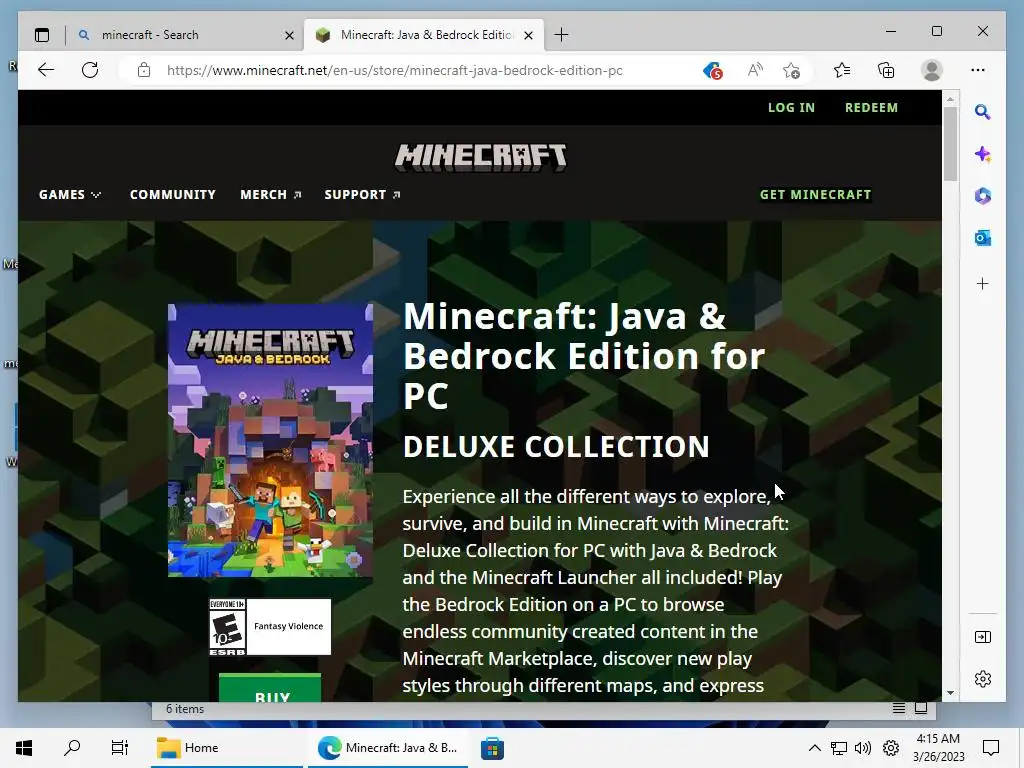Click the vertical scrollbar thumb
Image resolution: width=1024 pixels, height=768 pixels.
(x=950, y=144)
